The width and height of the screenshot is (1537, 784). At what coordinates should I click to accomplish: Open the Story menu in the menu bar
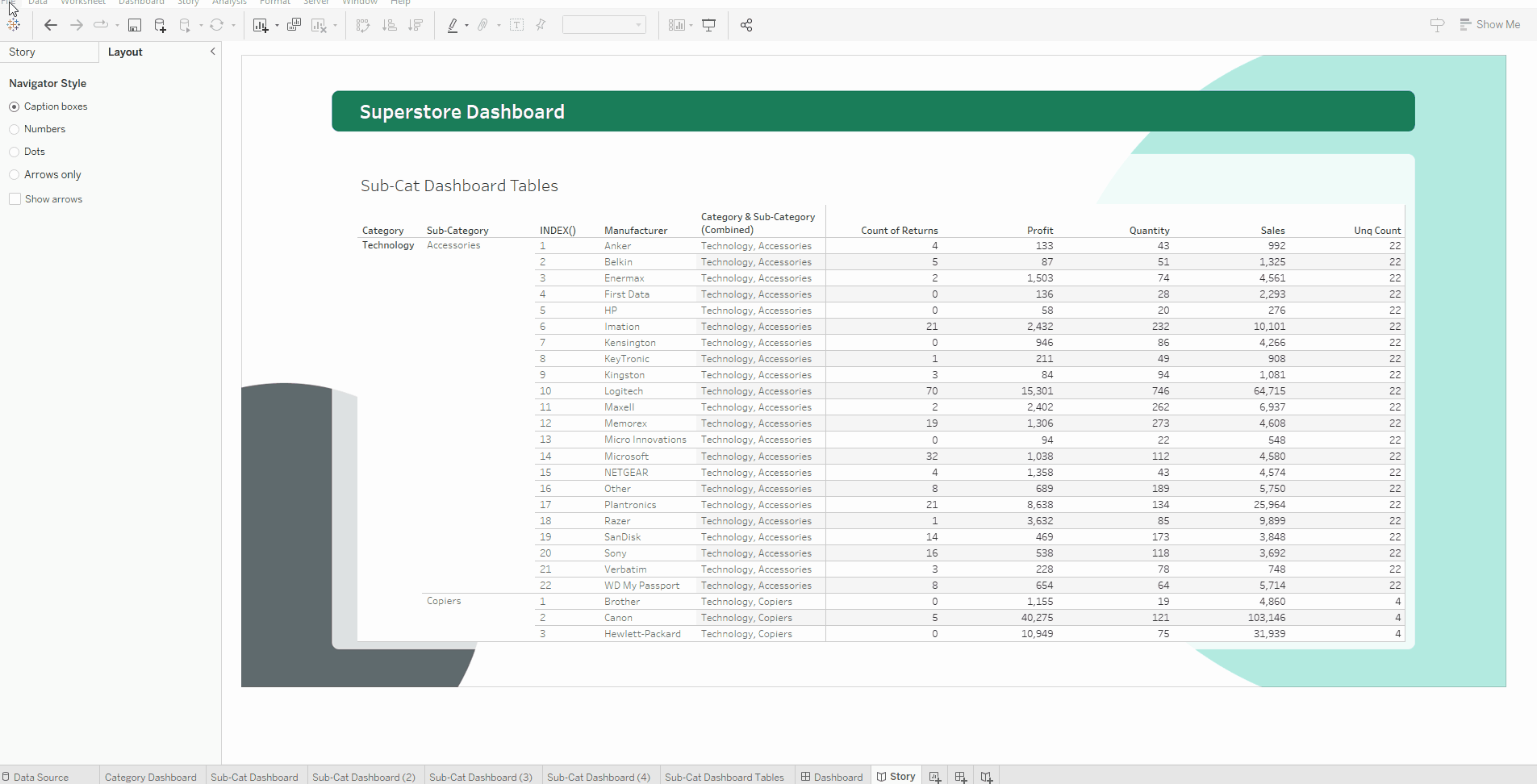(188, 3)
